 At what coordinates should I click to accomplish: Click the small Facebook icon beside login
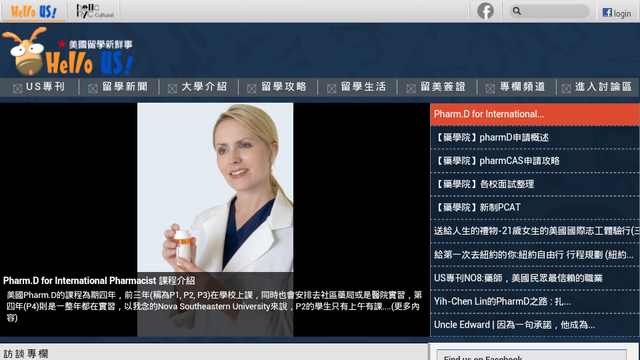607,13
